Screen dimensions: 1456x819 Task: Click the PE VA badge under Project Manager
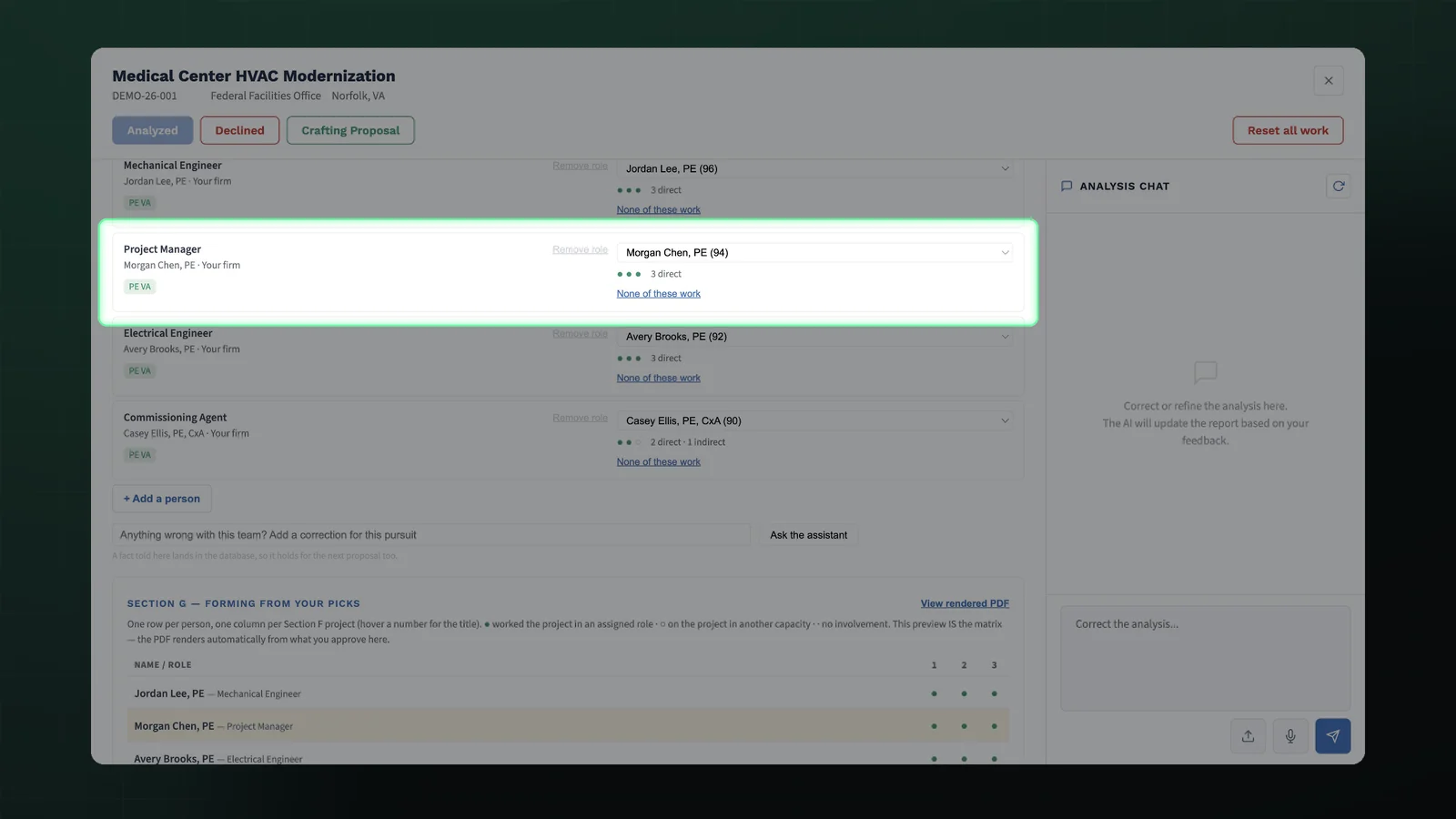pos(140,287)
